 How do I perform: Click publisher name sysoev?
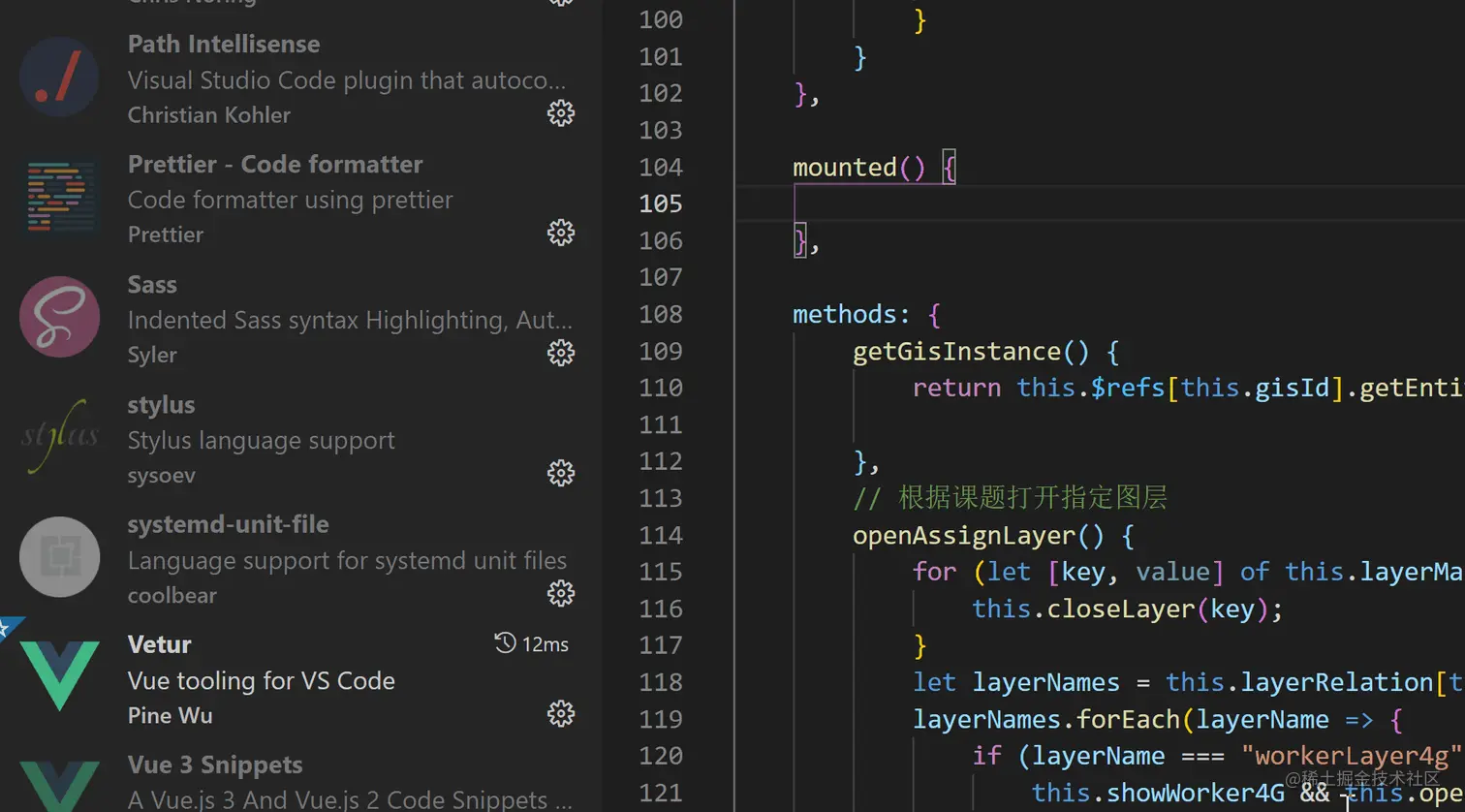click(162, 475)
